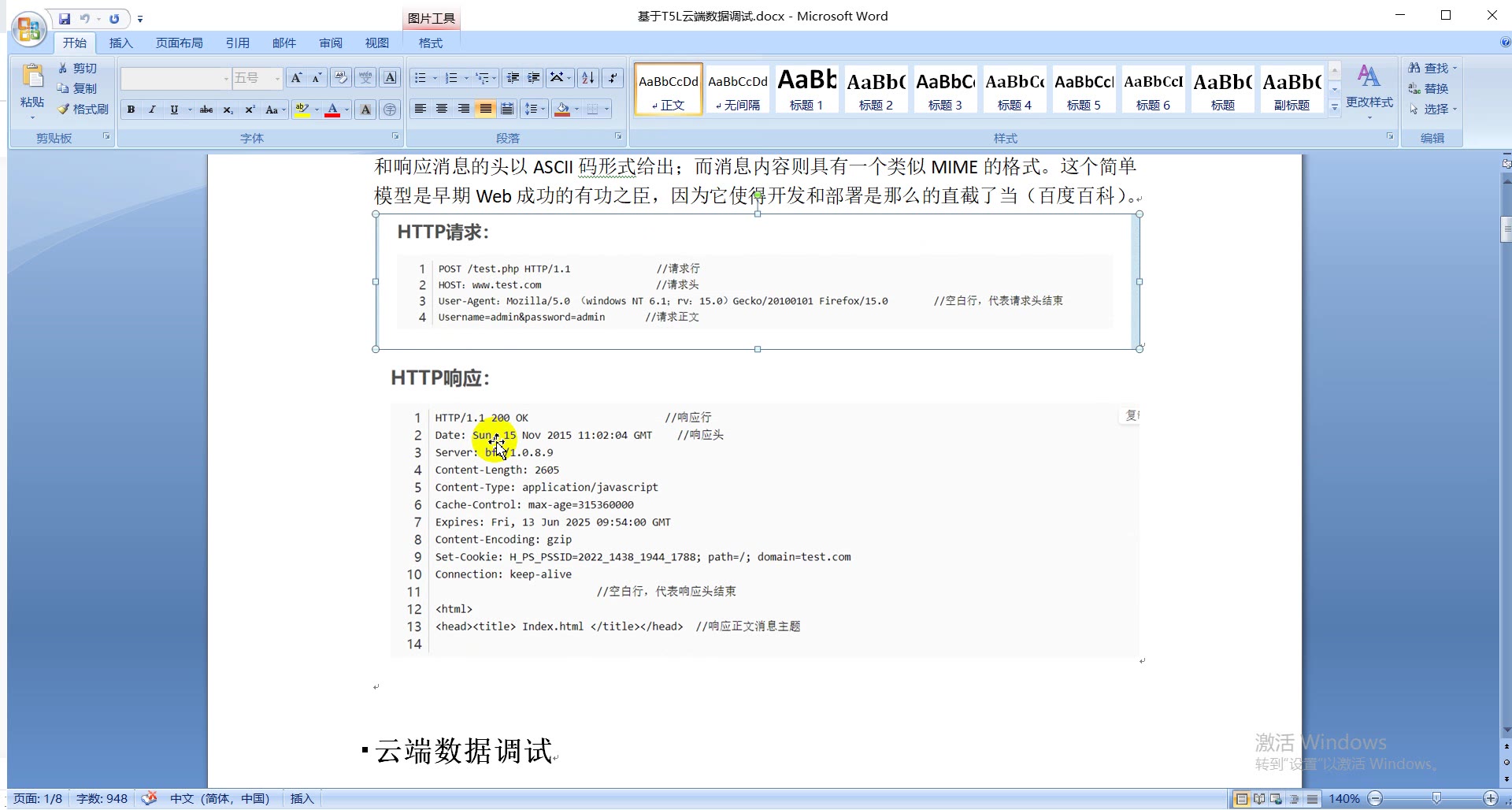
Task: Click the zoom slider handle
Action: [1436, 799]
